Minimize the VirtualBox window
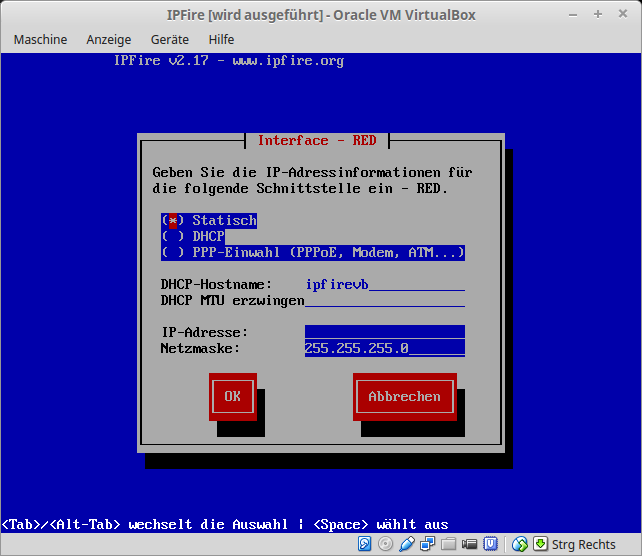This screenshot has width=642, height=556. (x=573, y=15)
